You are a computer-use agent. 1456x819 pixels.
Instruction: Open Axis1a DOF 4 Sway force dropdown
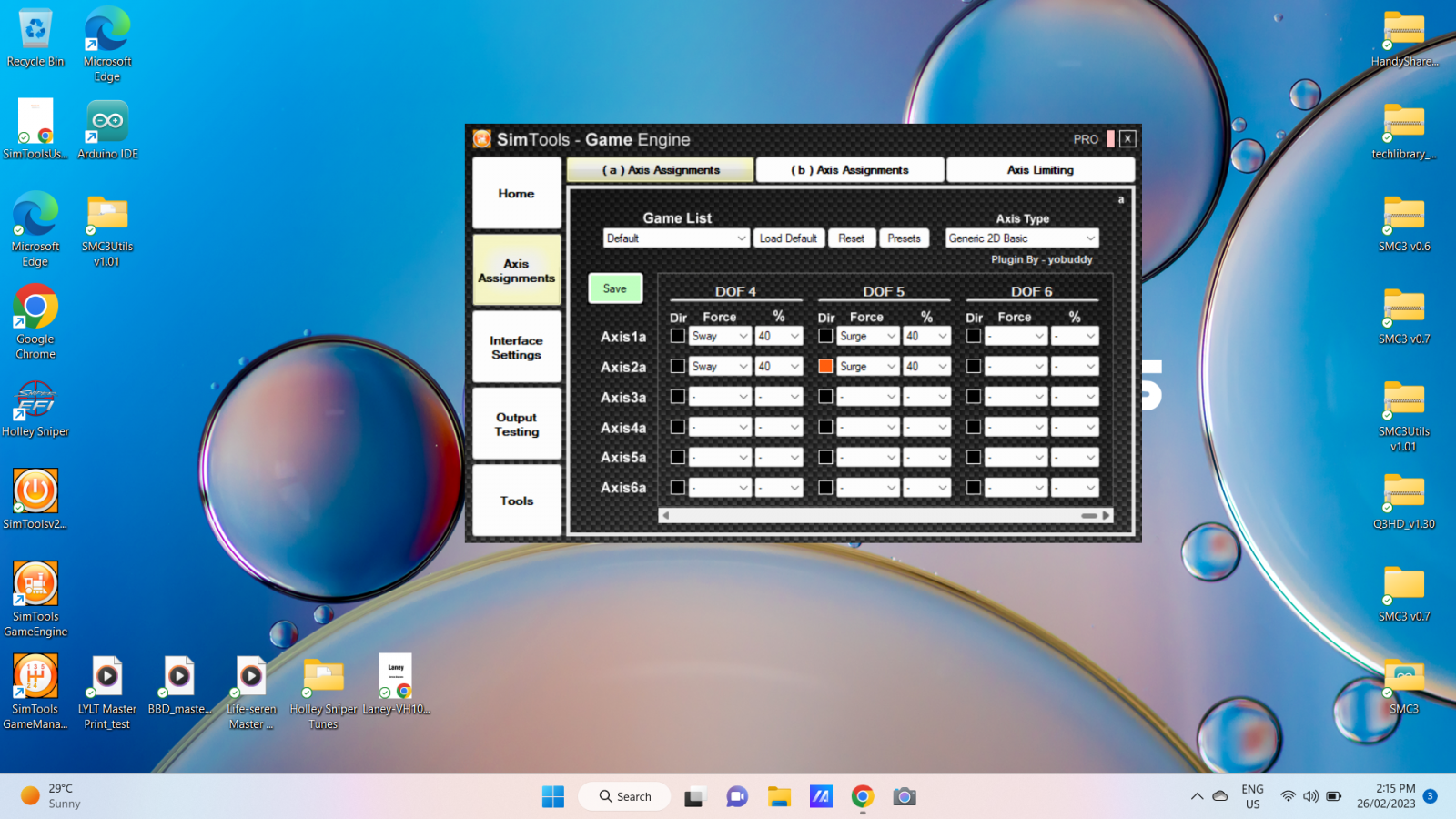pos(720,336)
